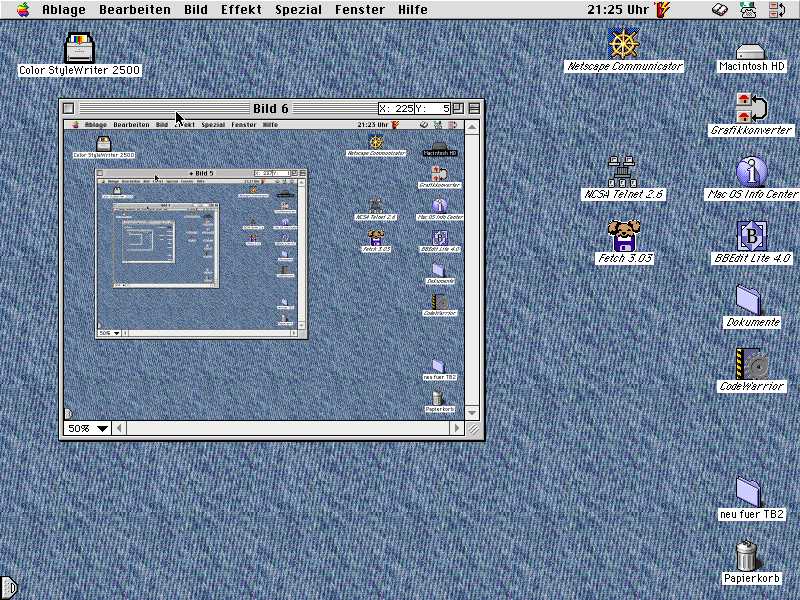Open the 50% zoom level dropdown
Screen dimensions: 800x600
tap(88, 428)
